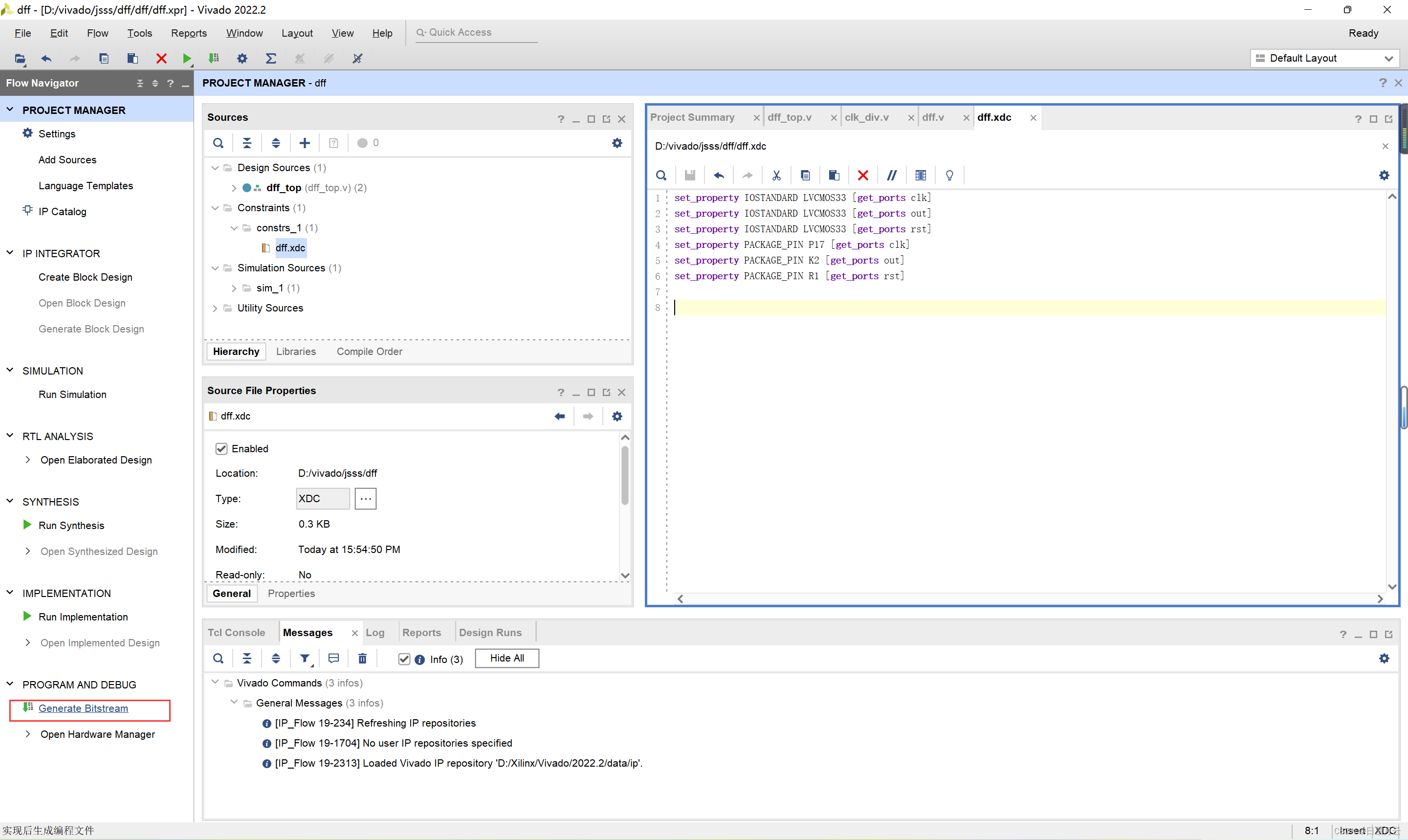This screenshot has height=840, width=1408.
Task: Open the Default Layout dropdown
Action: (x=1324, y=58)
